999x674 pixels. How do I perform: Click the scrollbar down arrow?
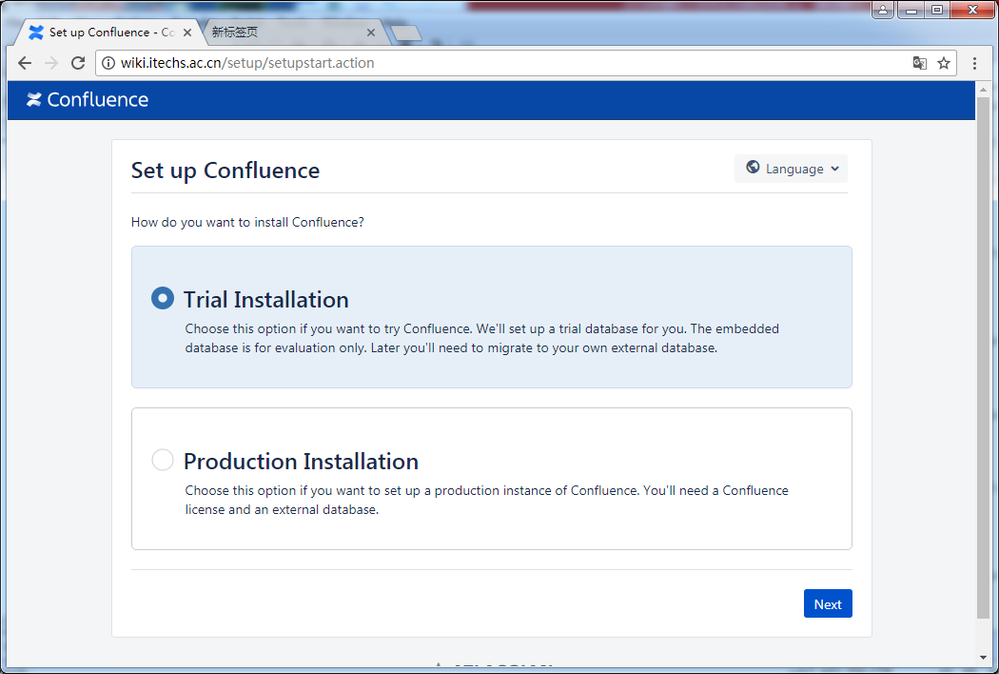[x=983, y=657]
